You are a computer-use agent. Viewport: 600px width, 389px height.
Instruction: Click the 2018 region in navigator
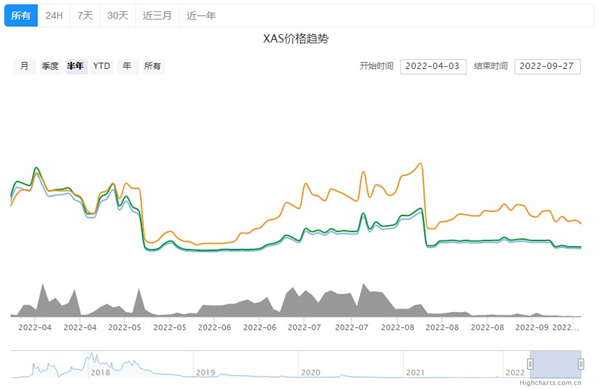point(100,372)
